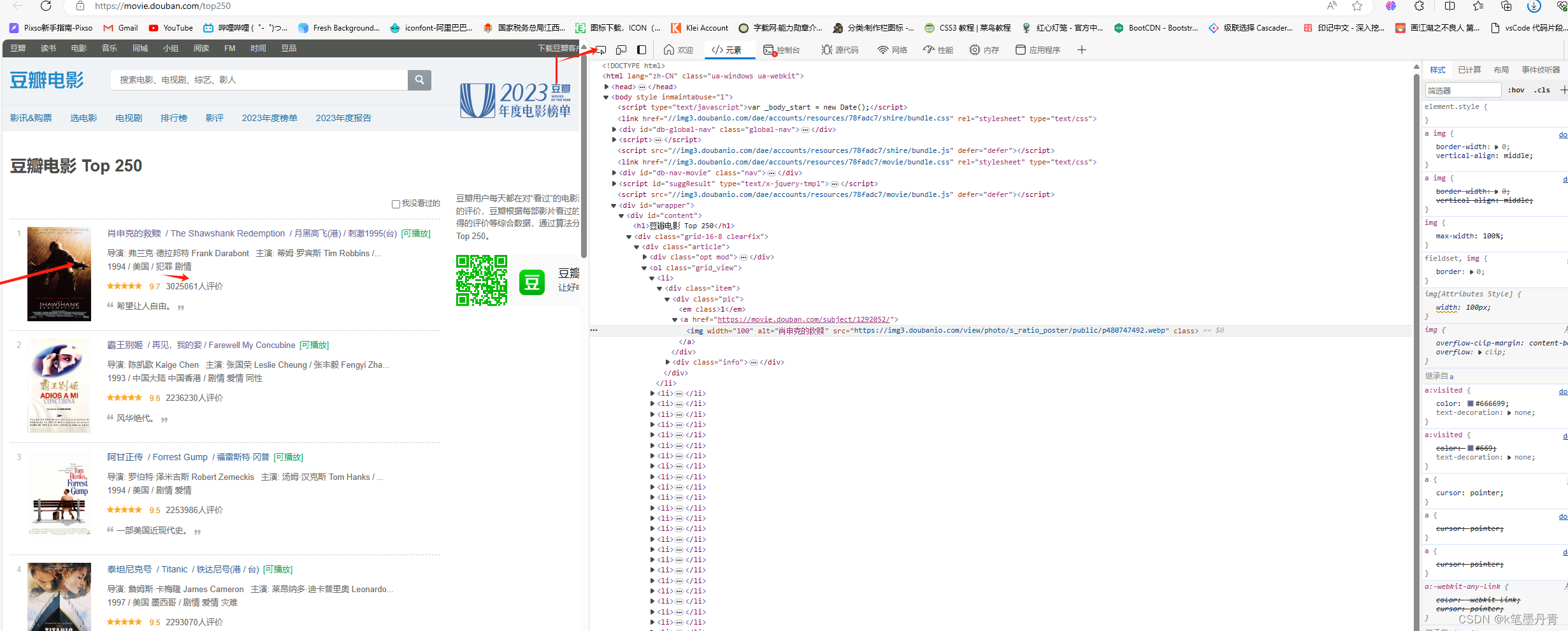Image resolution: width=1568 pixels, height=631 pixels.
Task: Open the downloads icon in browser toolbar
Action: 1534,6
